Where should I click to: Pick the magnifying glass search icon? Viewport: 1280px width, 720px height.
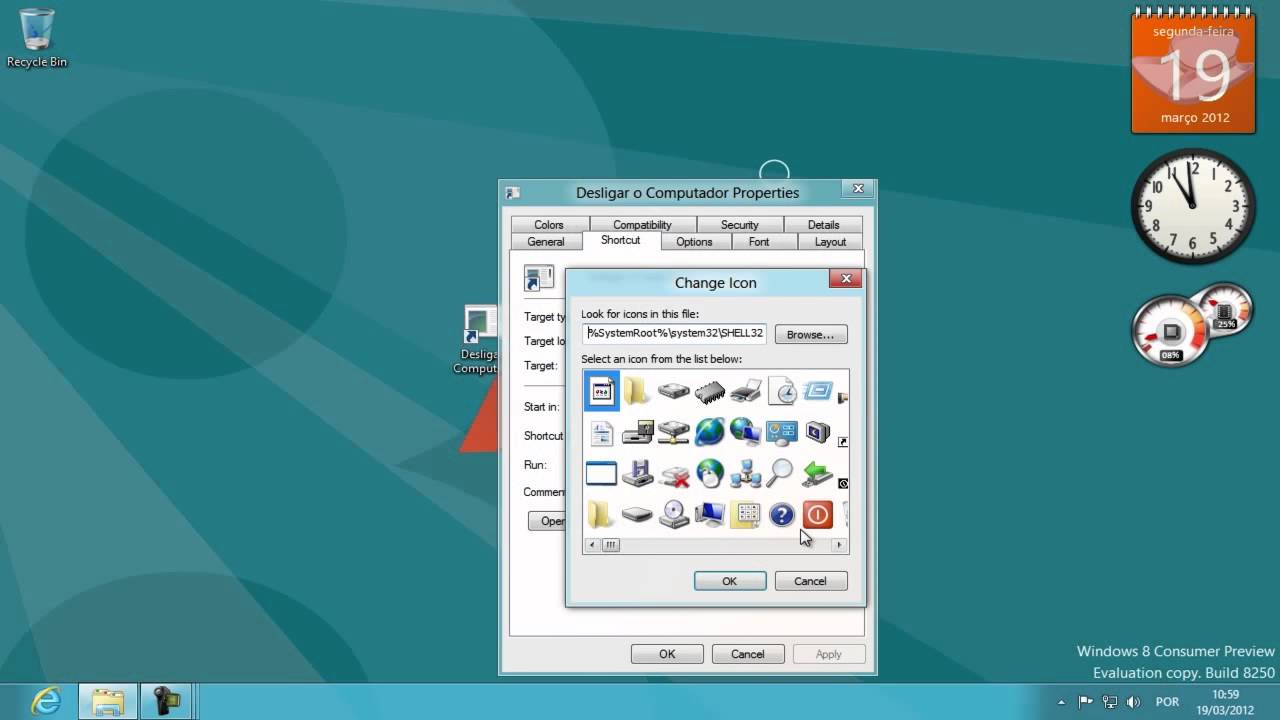click(x=780, y=473)
